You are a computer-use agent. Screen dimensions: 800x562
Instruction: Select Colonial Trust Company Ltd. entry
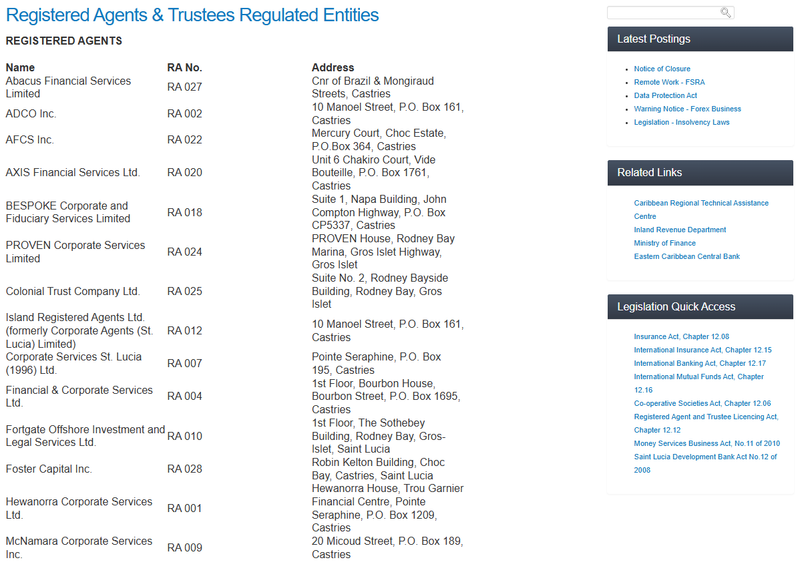(72, 291)
